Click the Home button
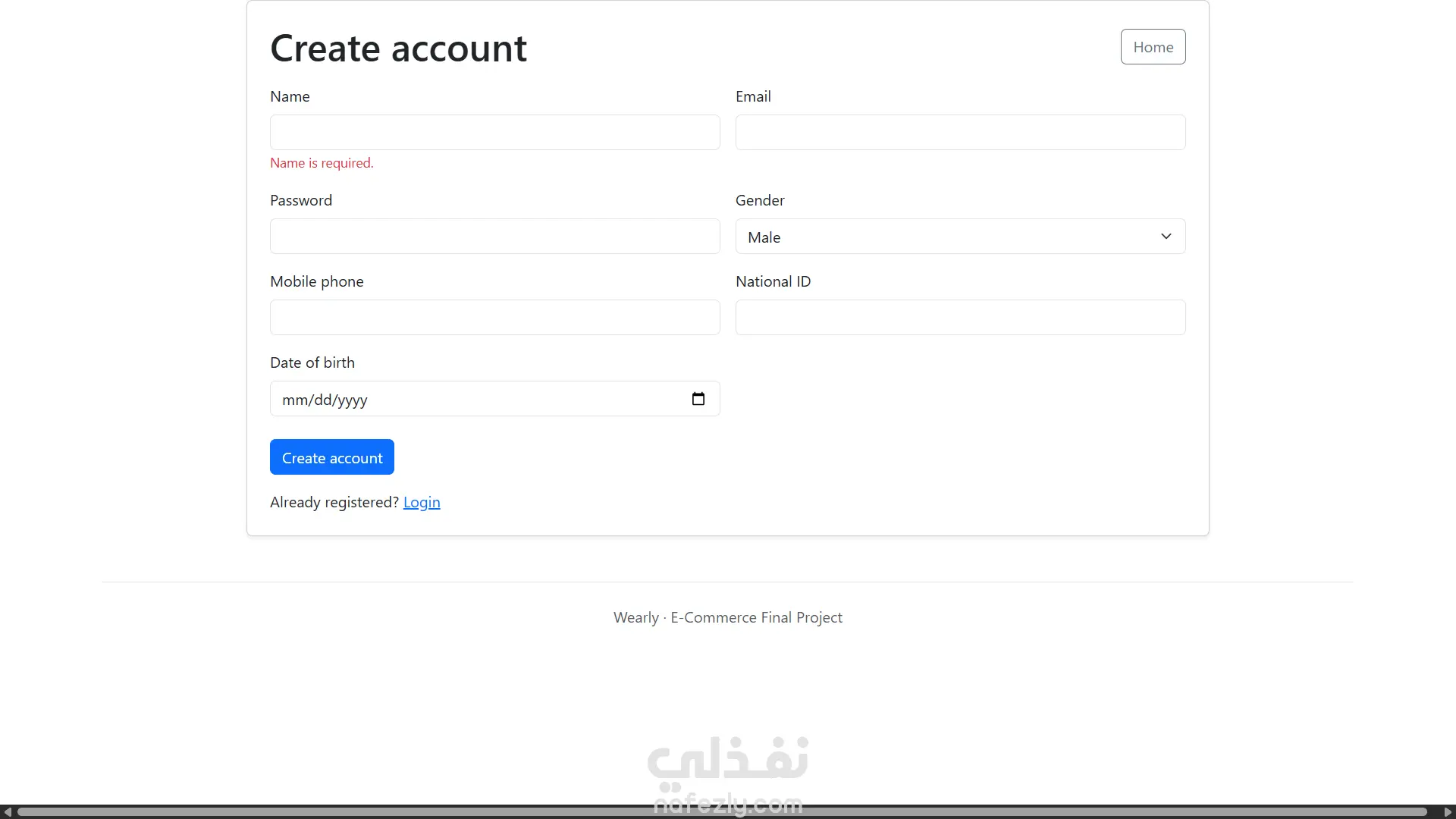 point(1153,47)
